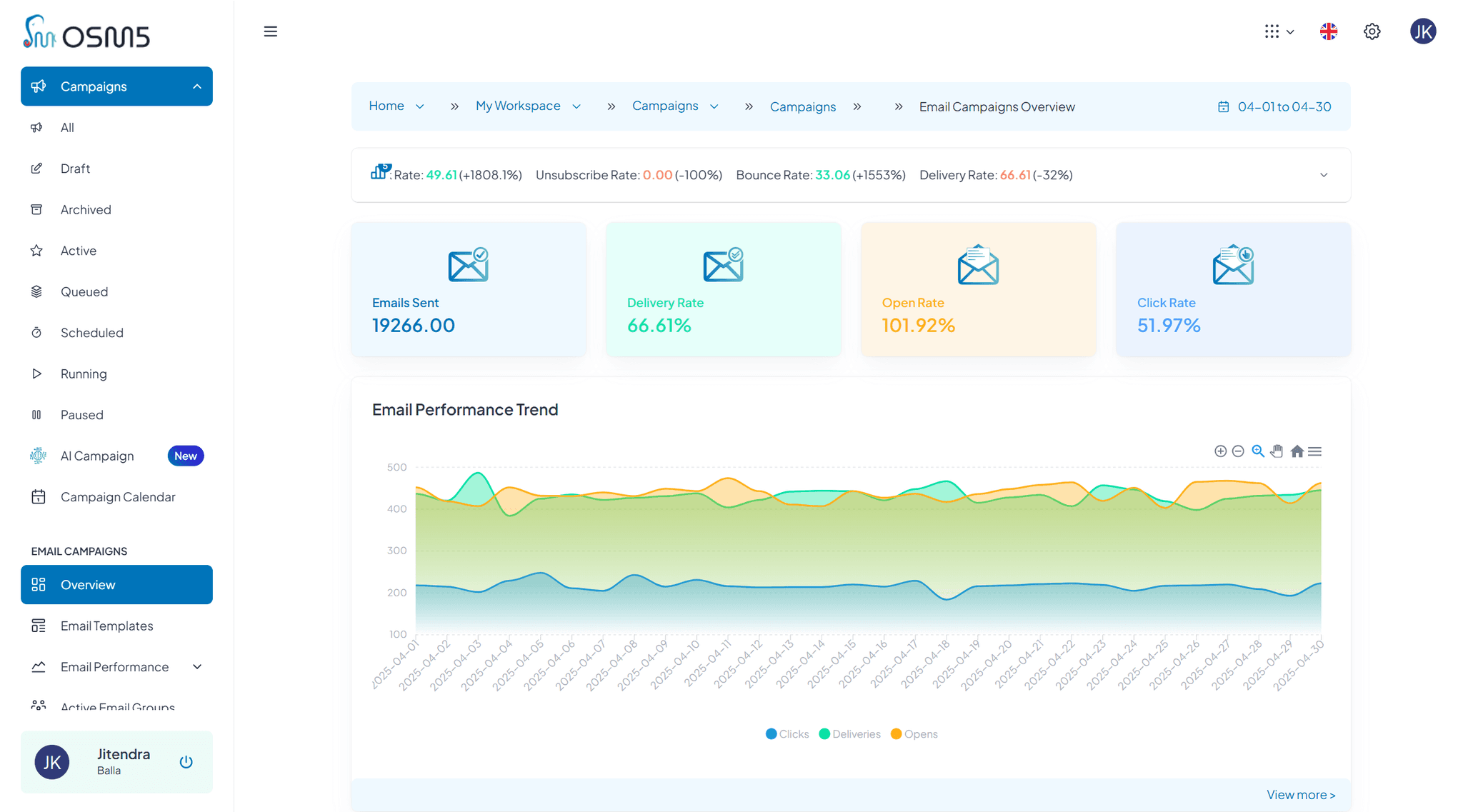Open the apps grid dropdown
The image size is (1463, 812).
1279,31
